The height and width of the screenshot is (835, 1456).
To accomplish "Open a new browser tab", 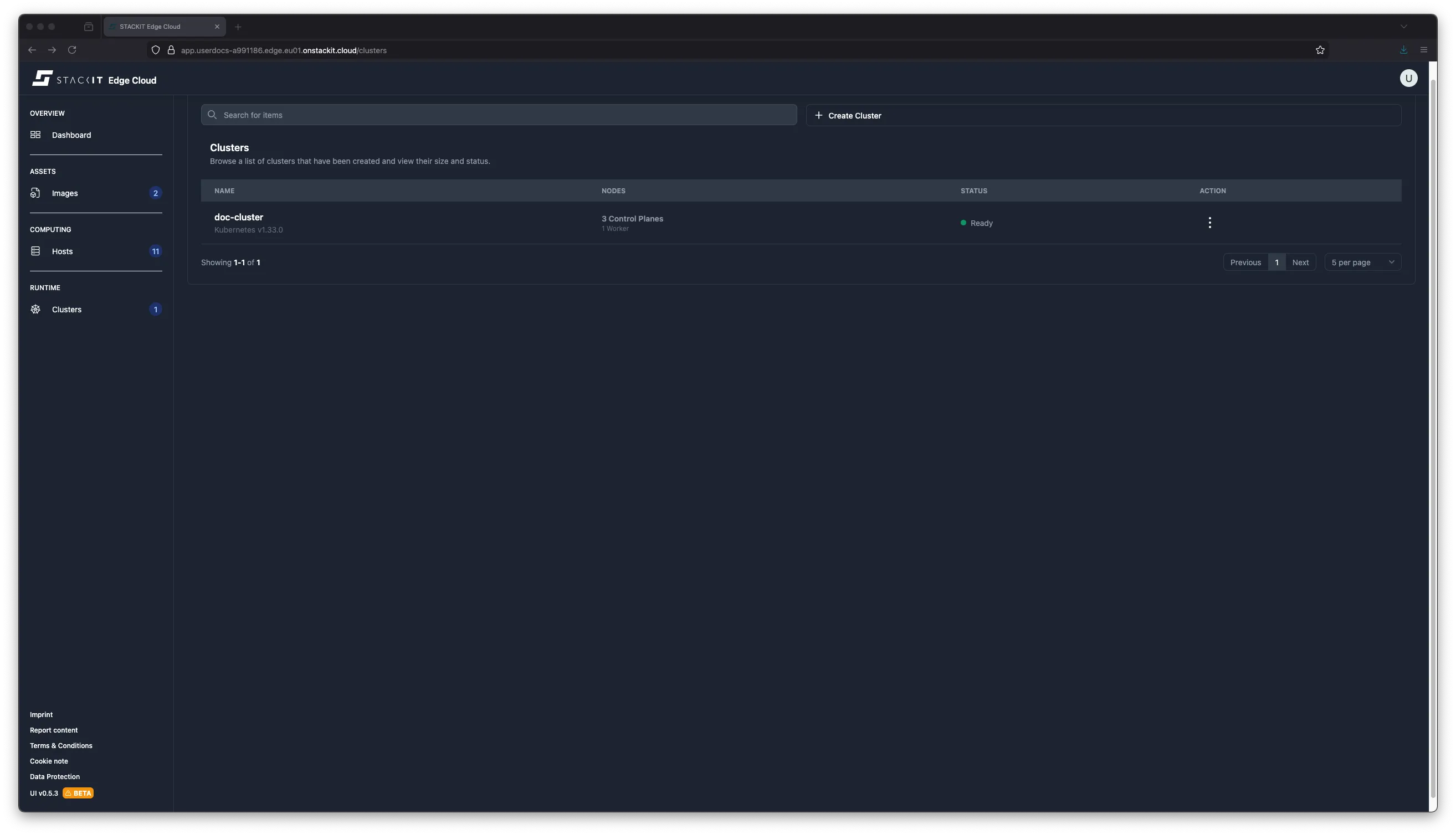I will pyautogui.click(x=238, y=27).
